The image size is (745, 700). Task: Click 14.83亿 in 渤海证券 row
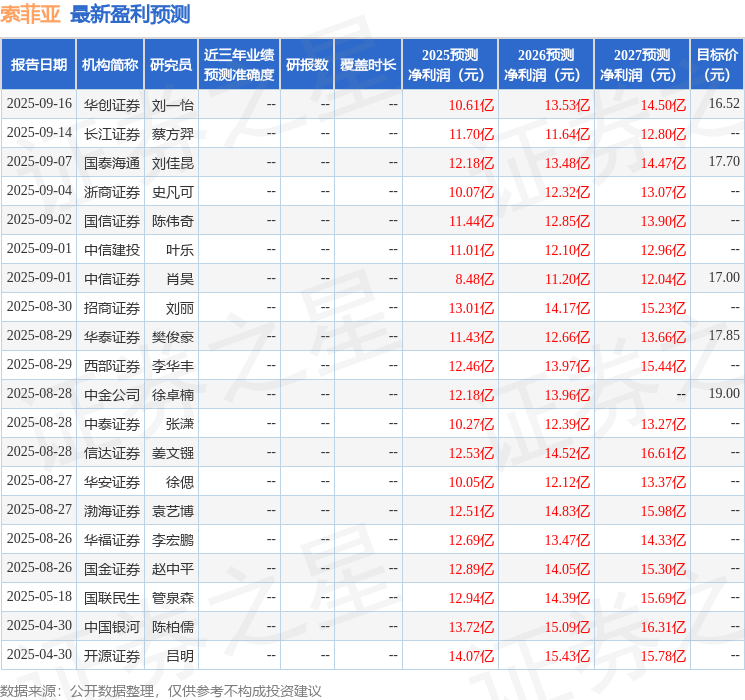pos(567,511)
